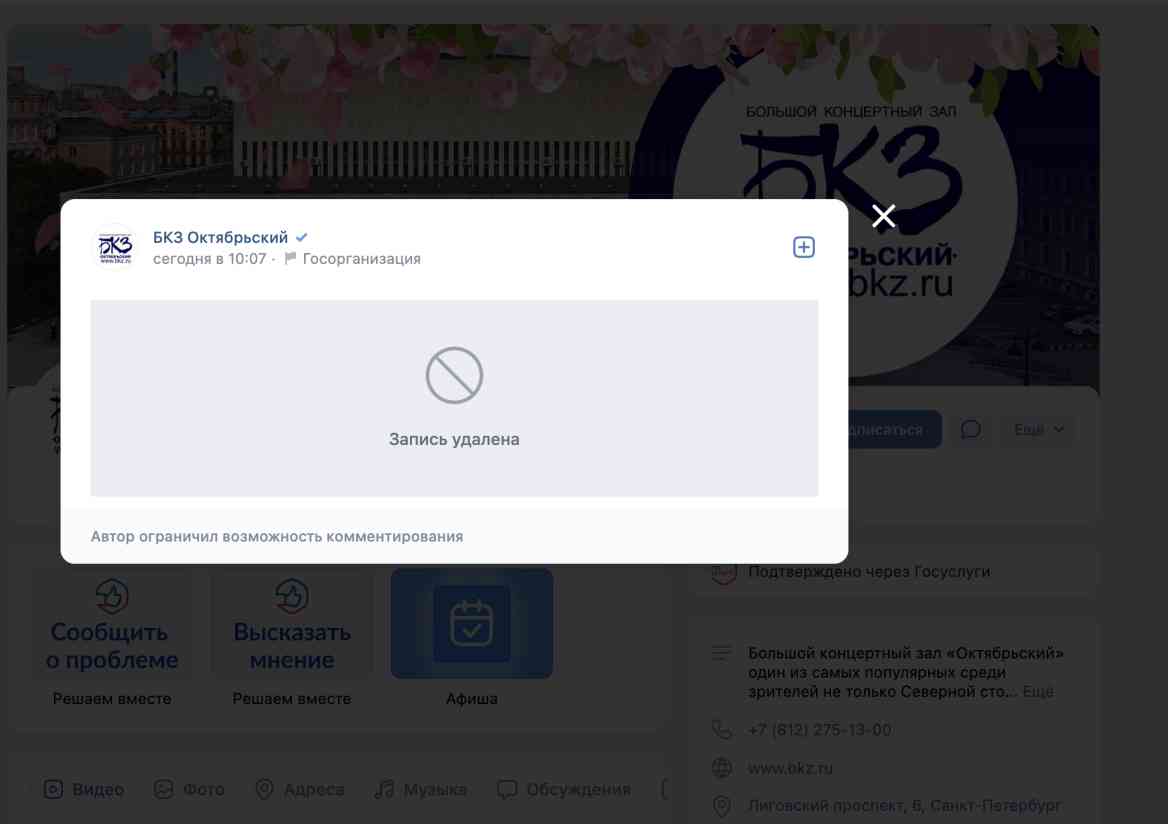The height and width of the screenshot is (824, 1168).
Task: Click the Подписаться button
Action: point(894,429)
